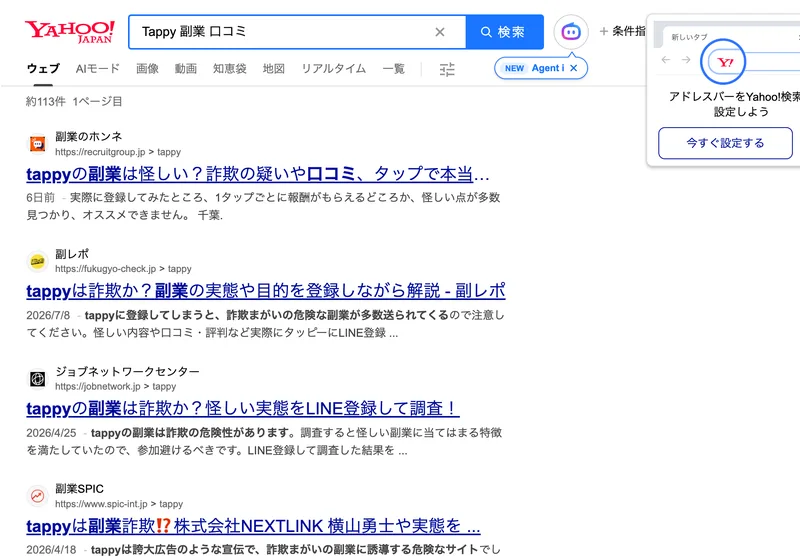Click the 約113件 1ページ目 result count
The image size is (800, 560).
(x=74, y=101)
